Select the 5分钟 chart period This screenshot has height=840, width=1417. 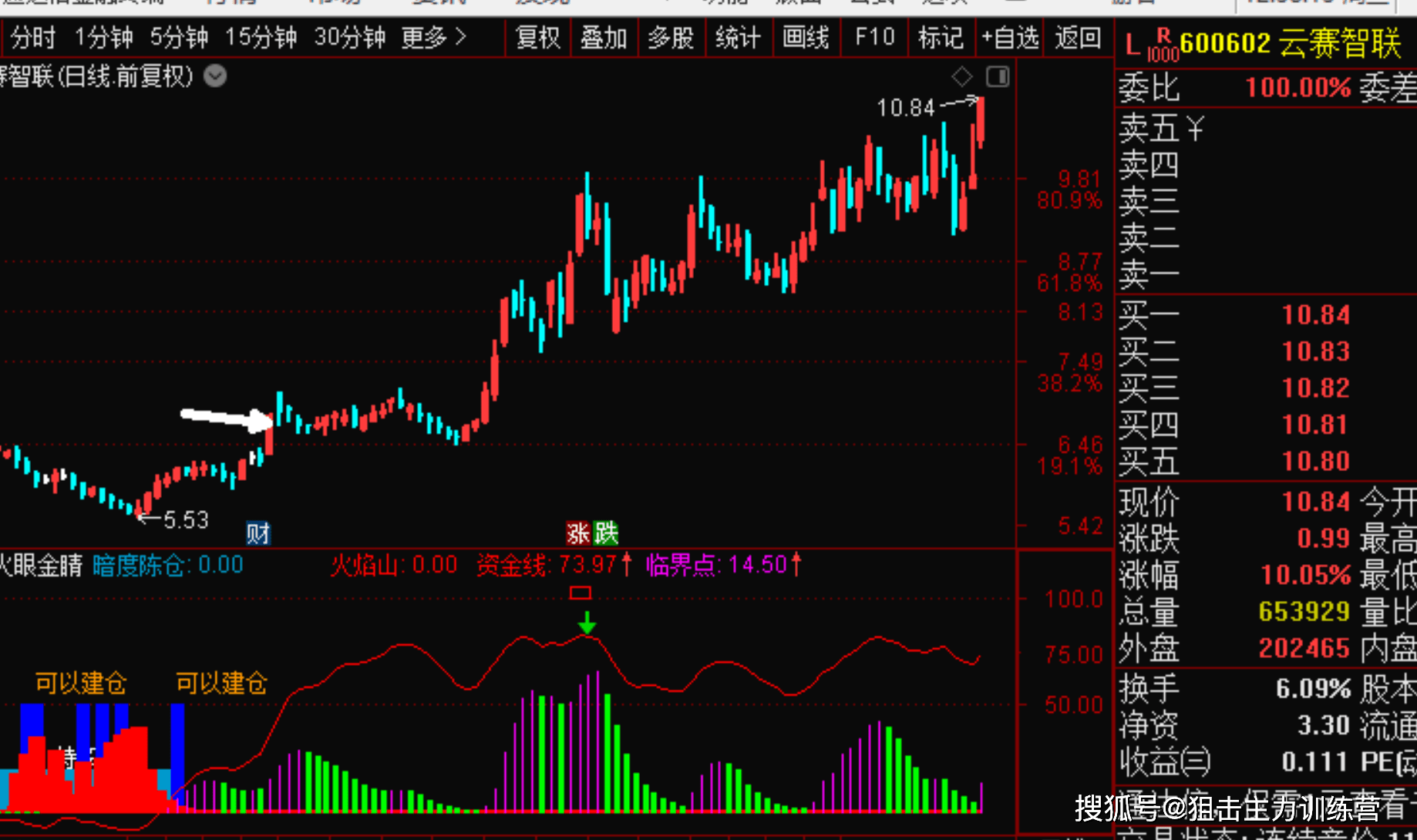pyautogui.click(x=179, y=37)
